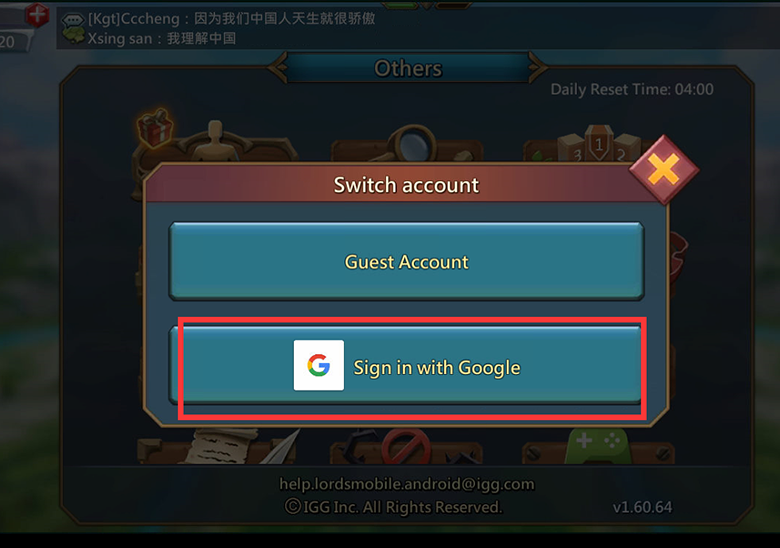
Task: Click the magnifying glass search icon
Action: [410, 143]
